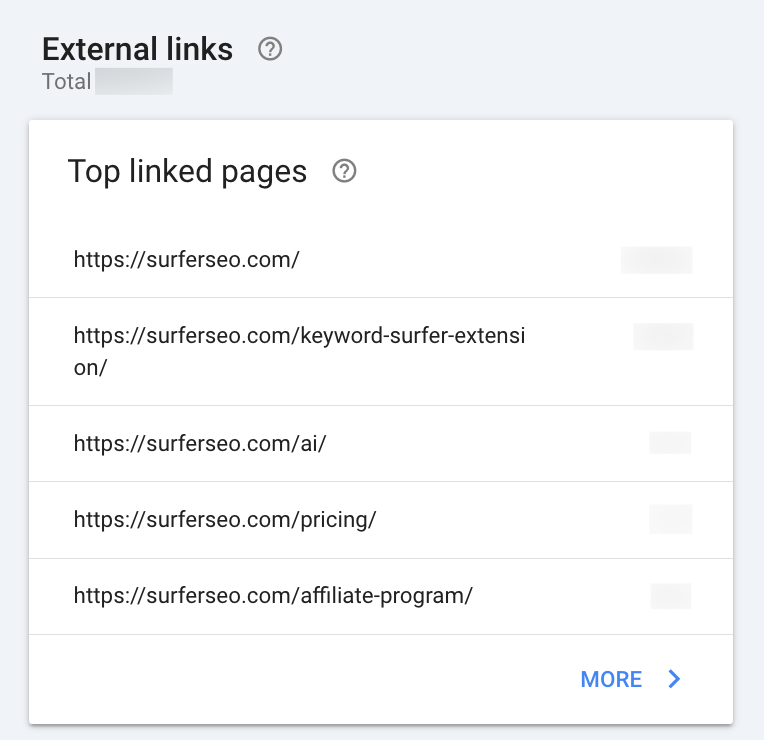
Task: Click the empty footer area left of MORE
Action: click(300, 680)
